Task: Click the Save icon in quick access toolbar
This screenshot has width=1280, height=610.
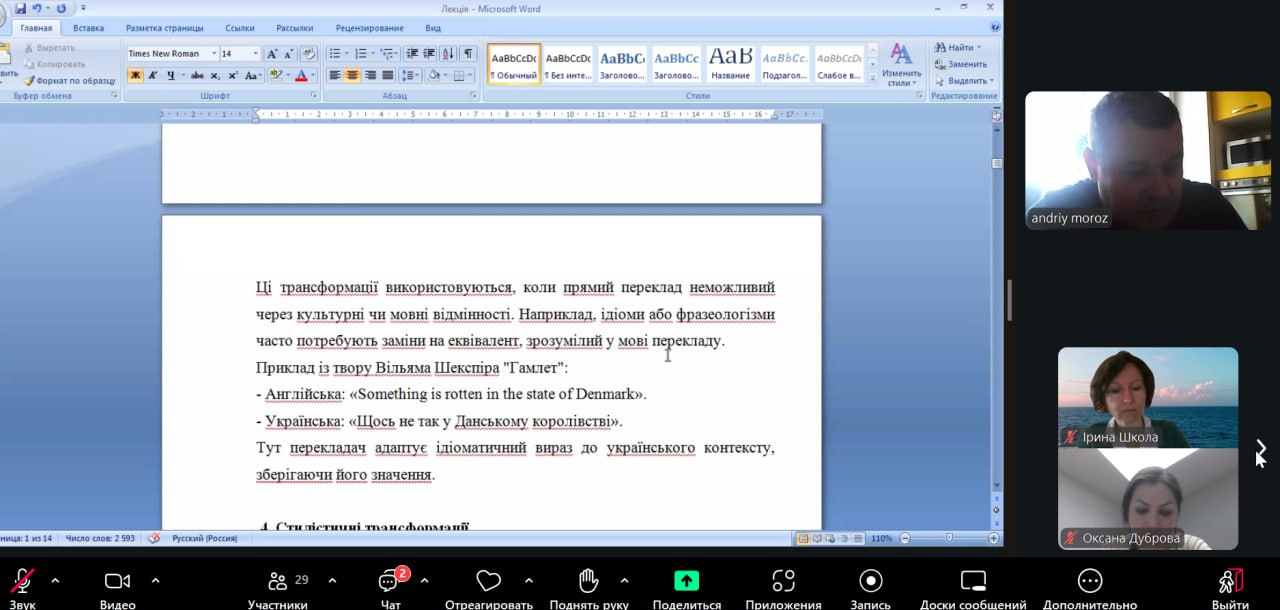Action: click(x=20, y=9)
